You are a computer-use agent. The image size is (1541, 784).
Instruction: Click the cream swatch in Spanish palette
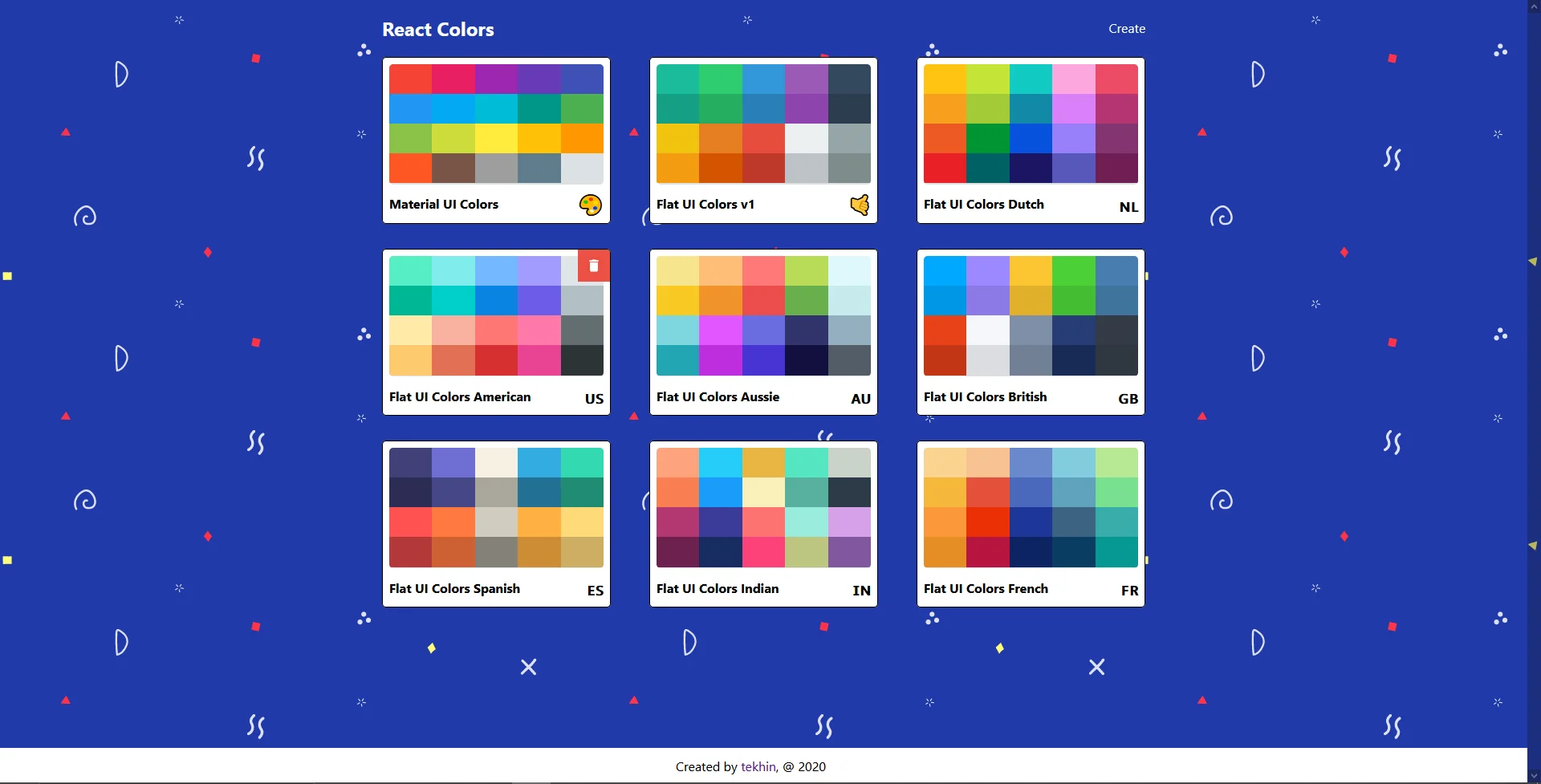(x=496, y=463)
